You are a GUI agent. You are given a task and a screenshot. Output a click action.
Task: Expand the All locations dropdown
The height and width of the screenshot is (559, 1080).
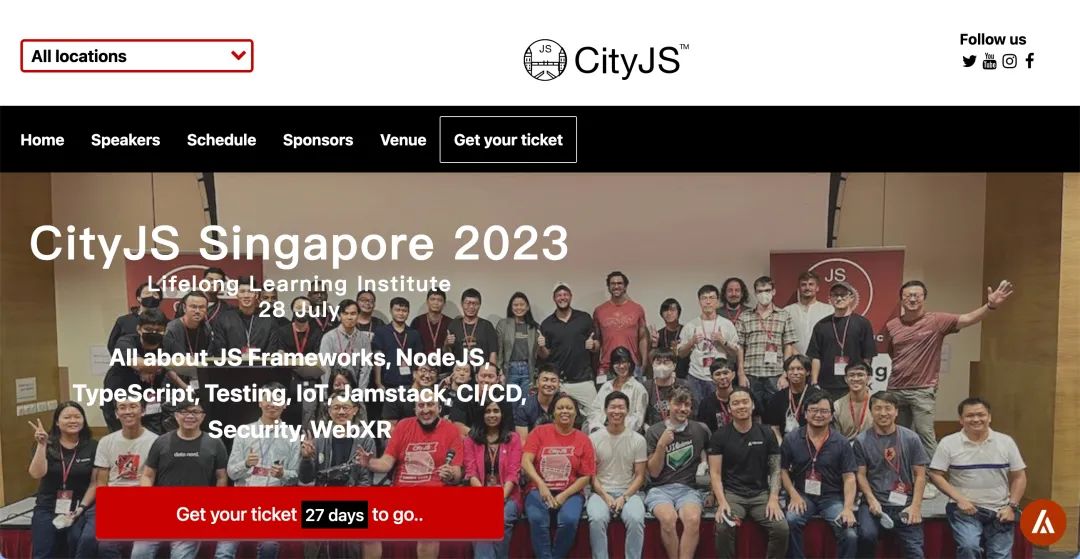point(137,56)
